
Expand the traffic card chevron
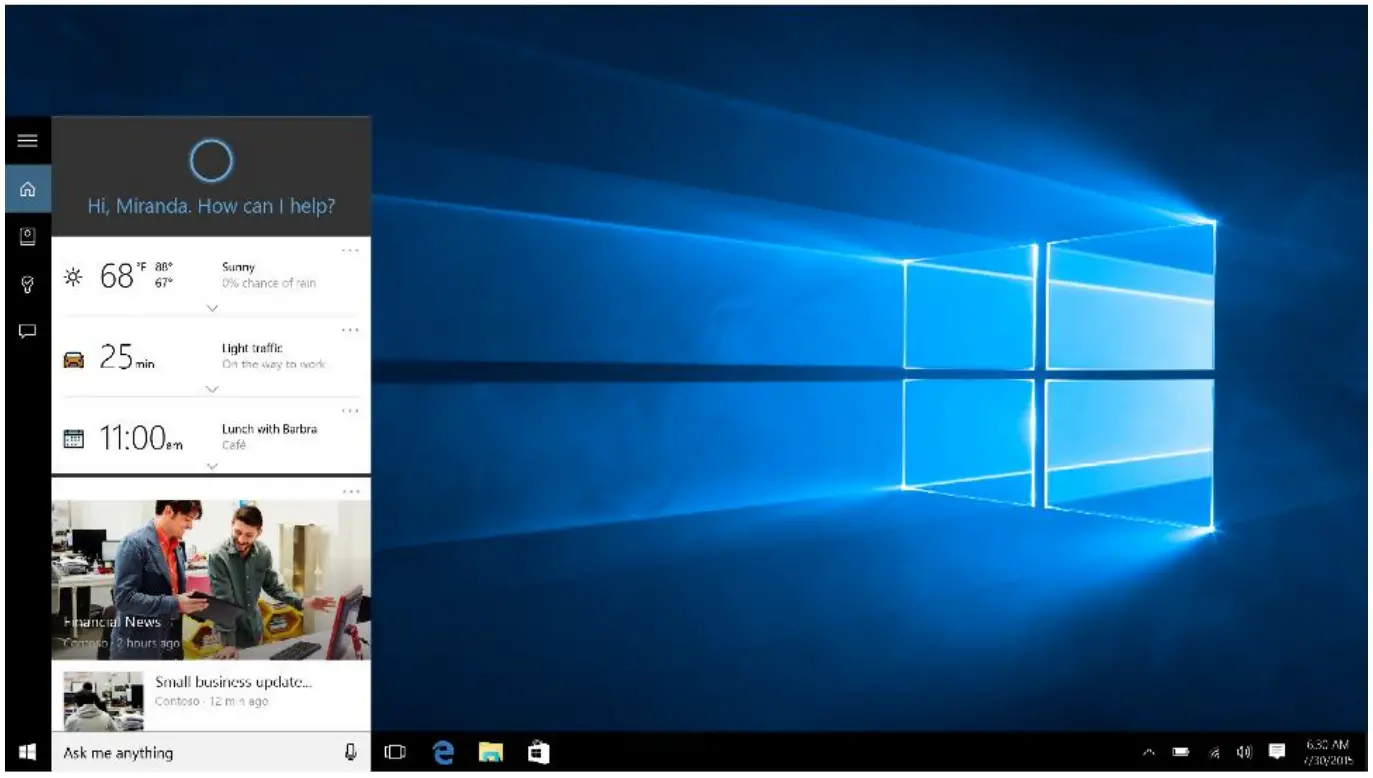point(211,388)
